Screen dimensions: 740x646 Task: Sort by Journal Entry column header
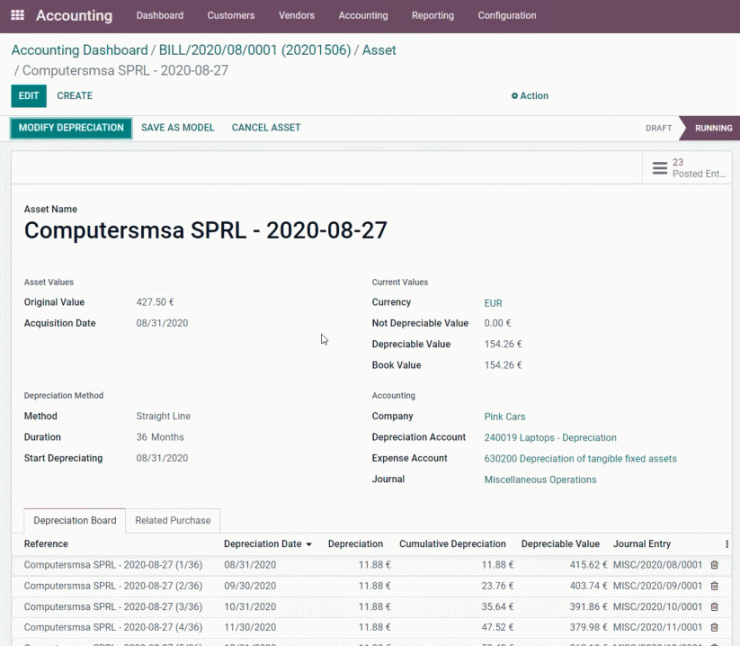click(x=641, y=544)
